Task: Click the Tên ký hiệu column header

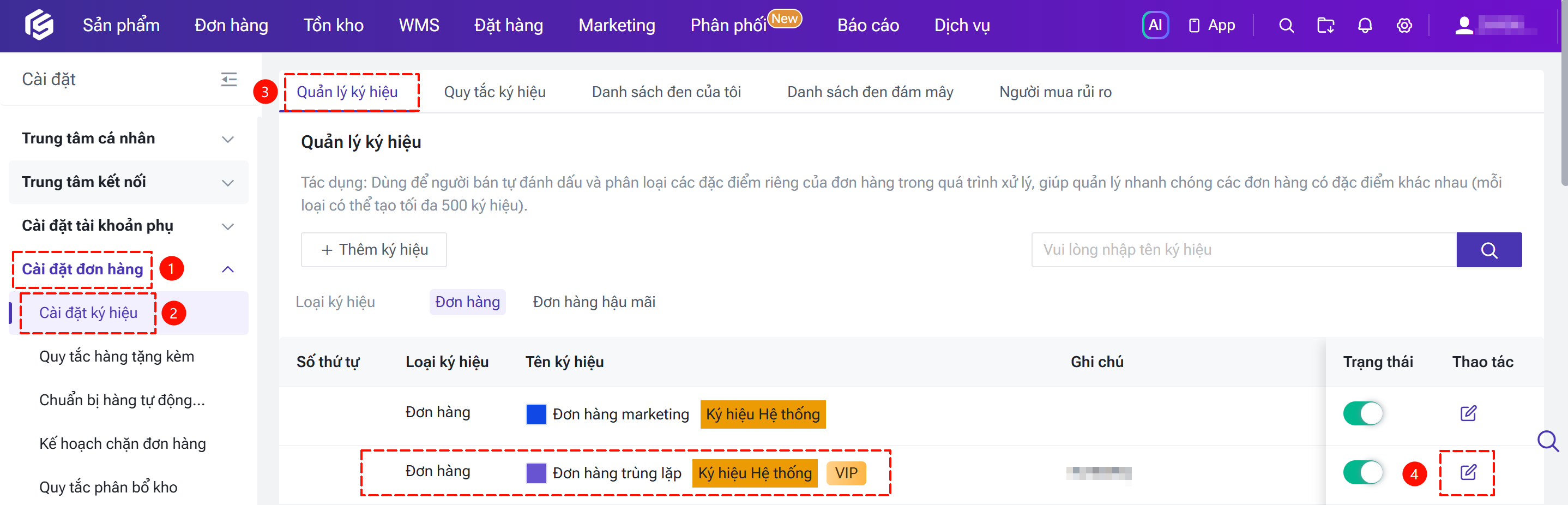Action: [x=564, y=362]
